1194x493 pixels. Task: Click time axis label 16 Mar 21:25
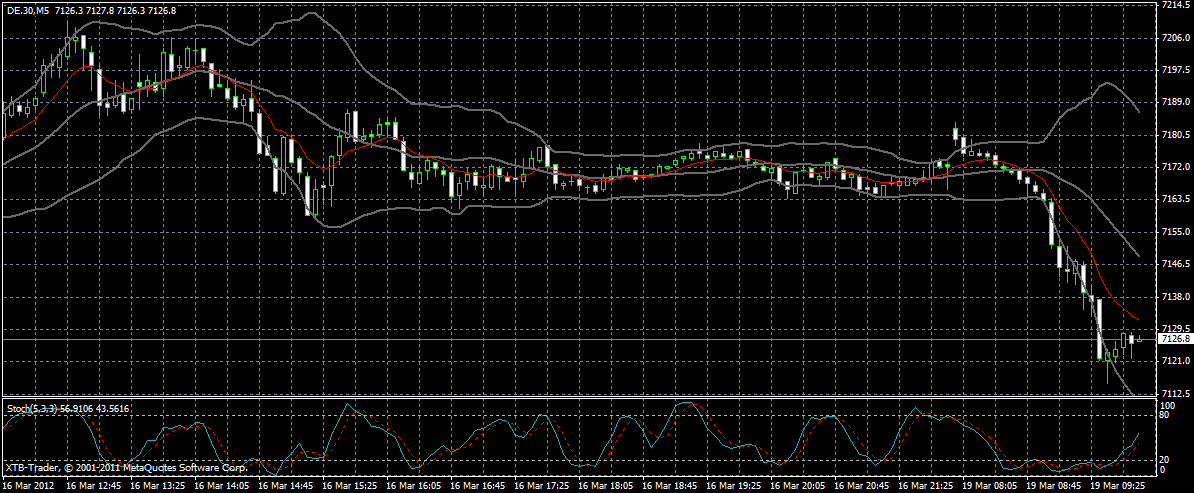click(925, 485)
